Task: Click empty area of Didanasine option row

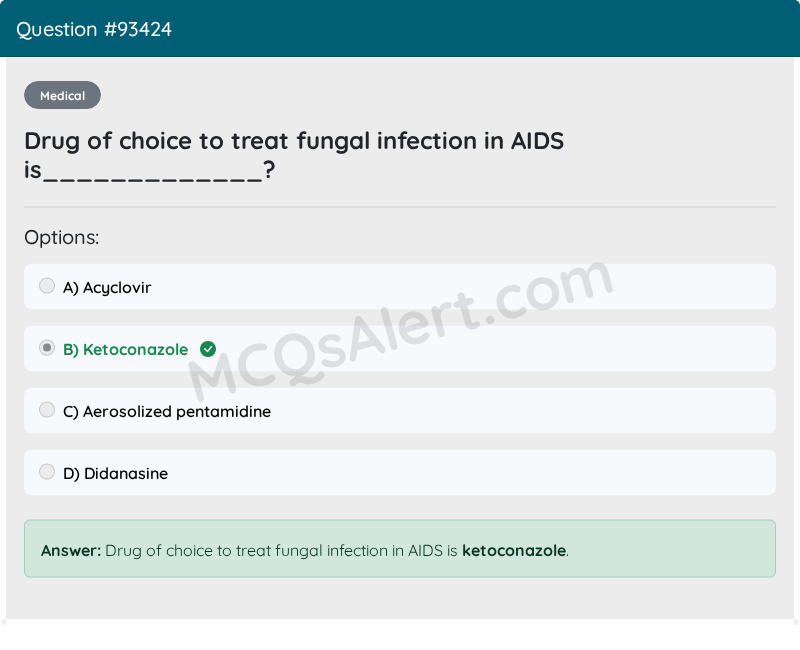Action: [459, 473]
